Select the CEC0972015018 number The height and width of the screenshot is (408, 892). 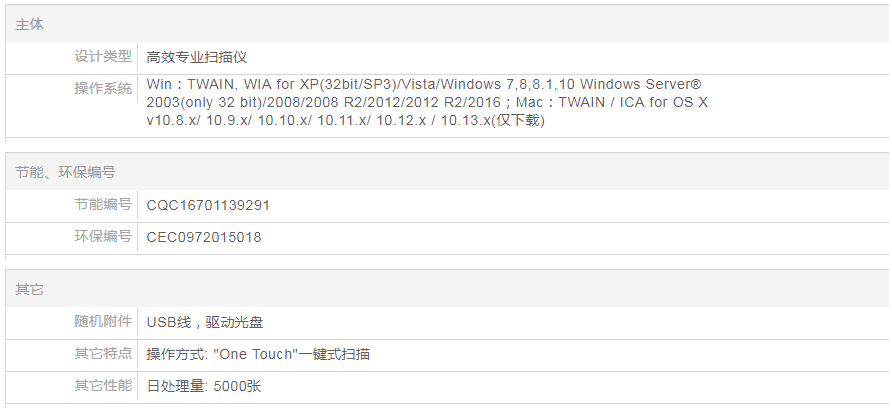pos(204,237)
